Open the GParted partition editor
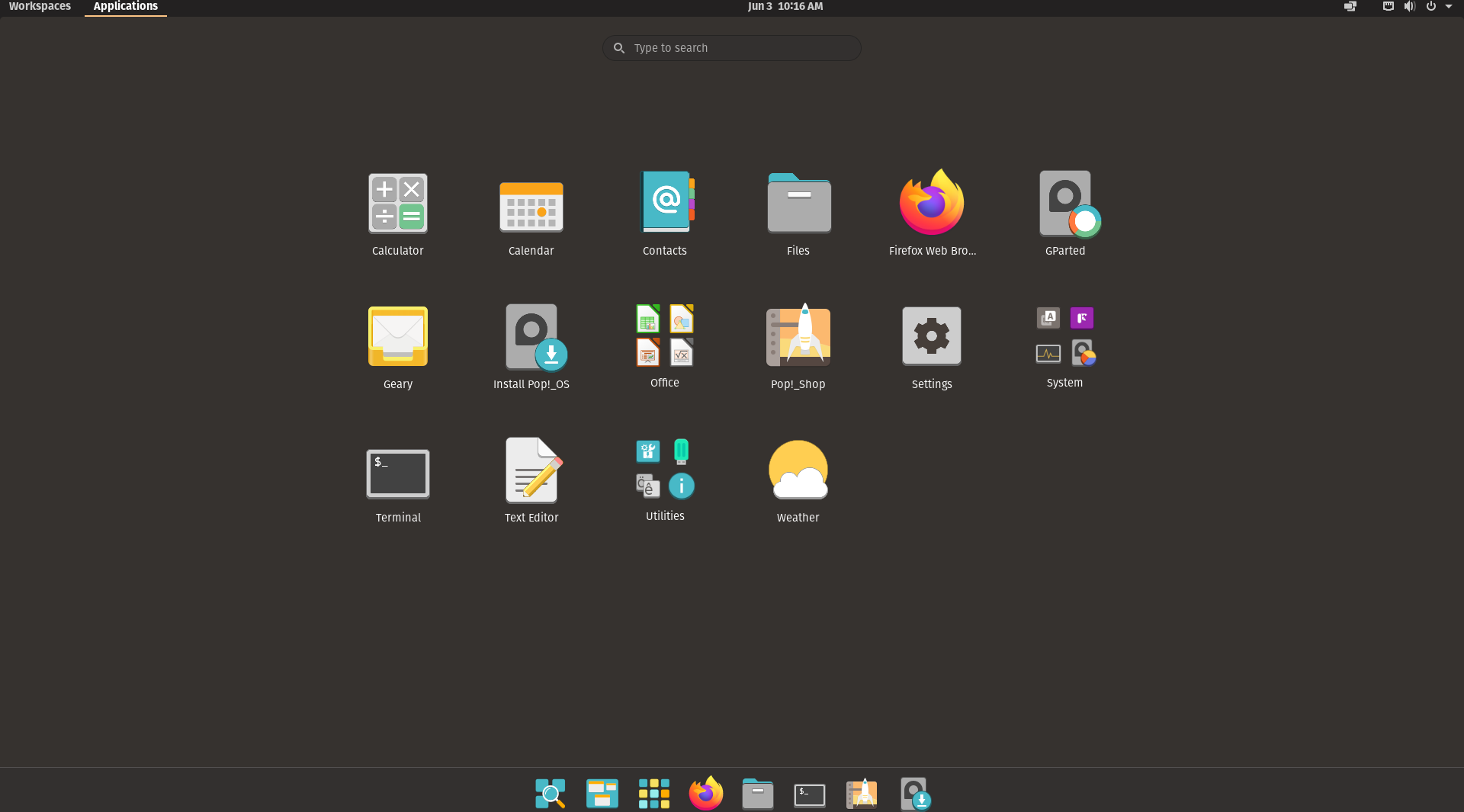The image size is (1464, 812). pos(1069,204)
